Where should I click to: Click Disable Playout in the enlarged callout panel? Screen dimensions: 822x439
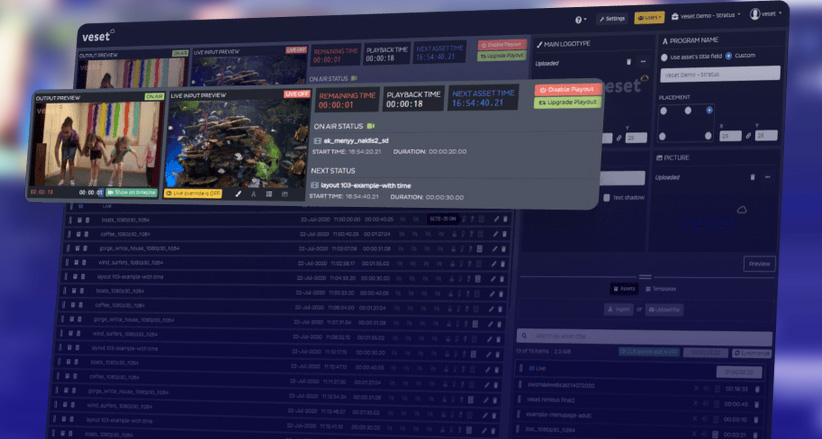tap(568, 90)
